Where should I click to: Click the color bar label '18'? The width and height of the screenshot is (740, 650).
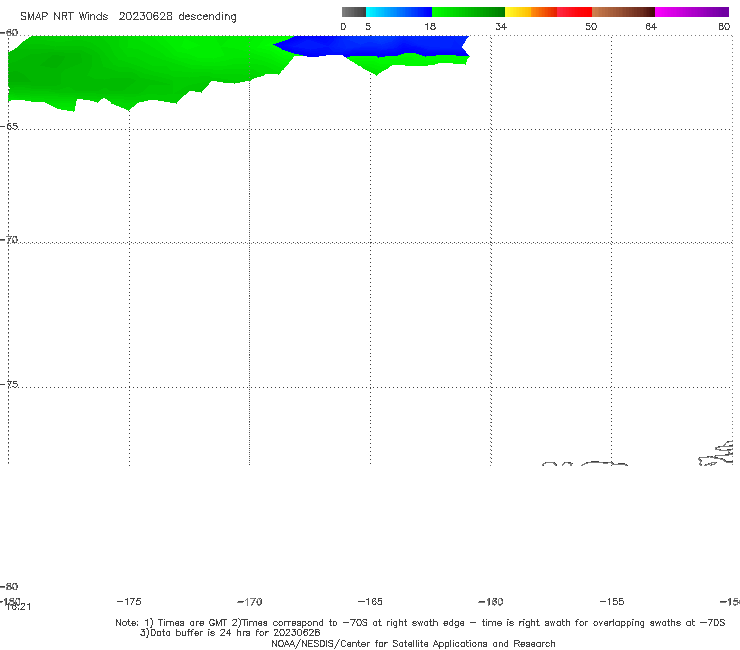pos(430,26)
